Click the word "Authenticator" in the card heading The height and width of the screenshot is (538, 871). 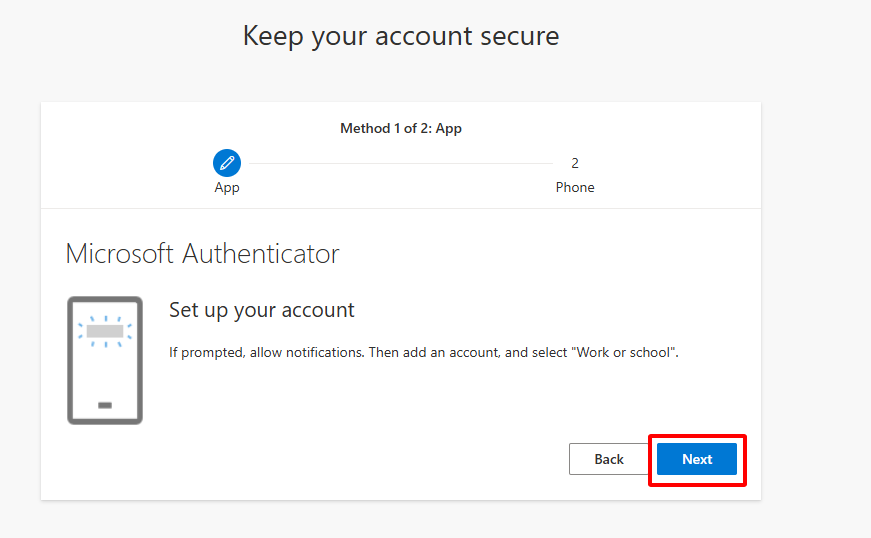[260, 254]
